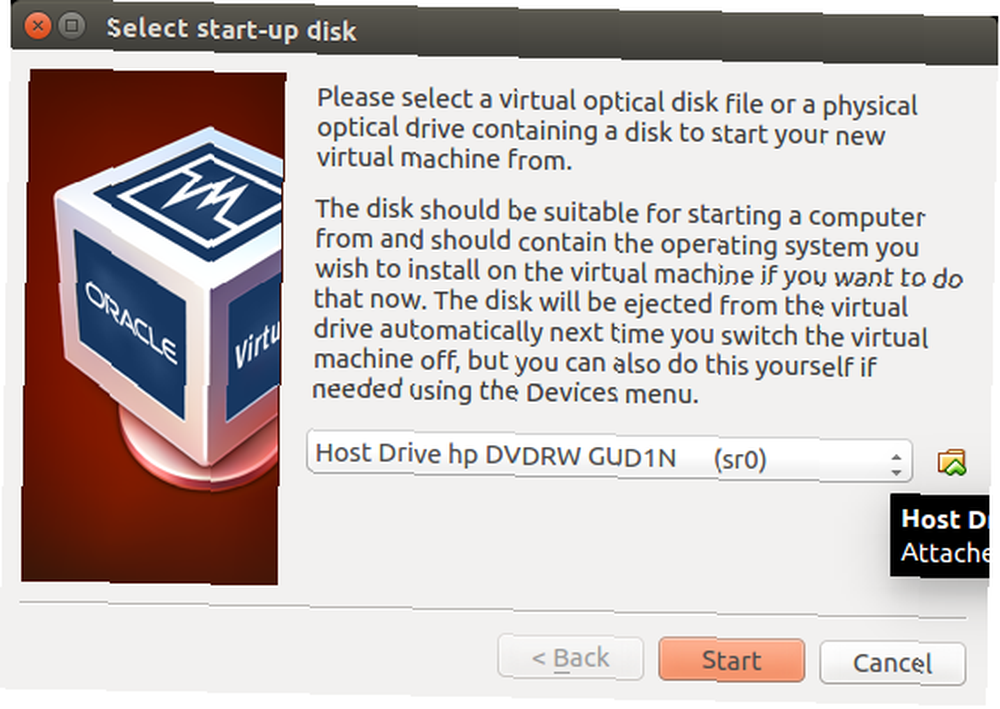This screenshot has width=1000, height=709.
Task: Open the Host Drive hp DVDRW dropdown
Action: click(609, 457)
